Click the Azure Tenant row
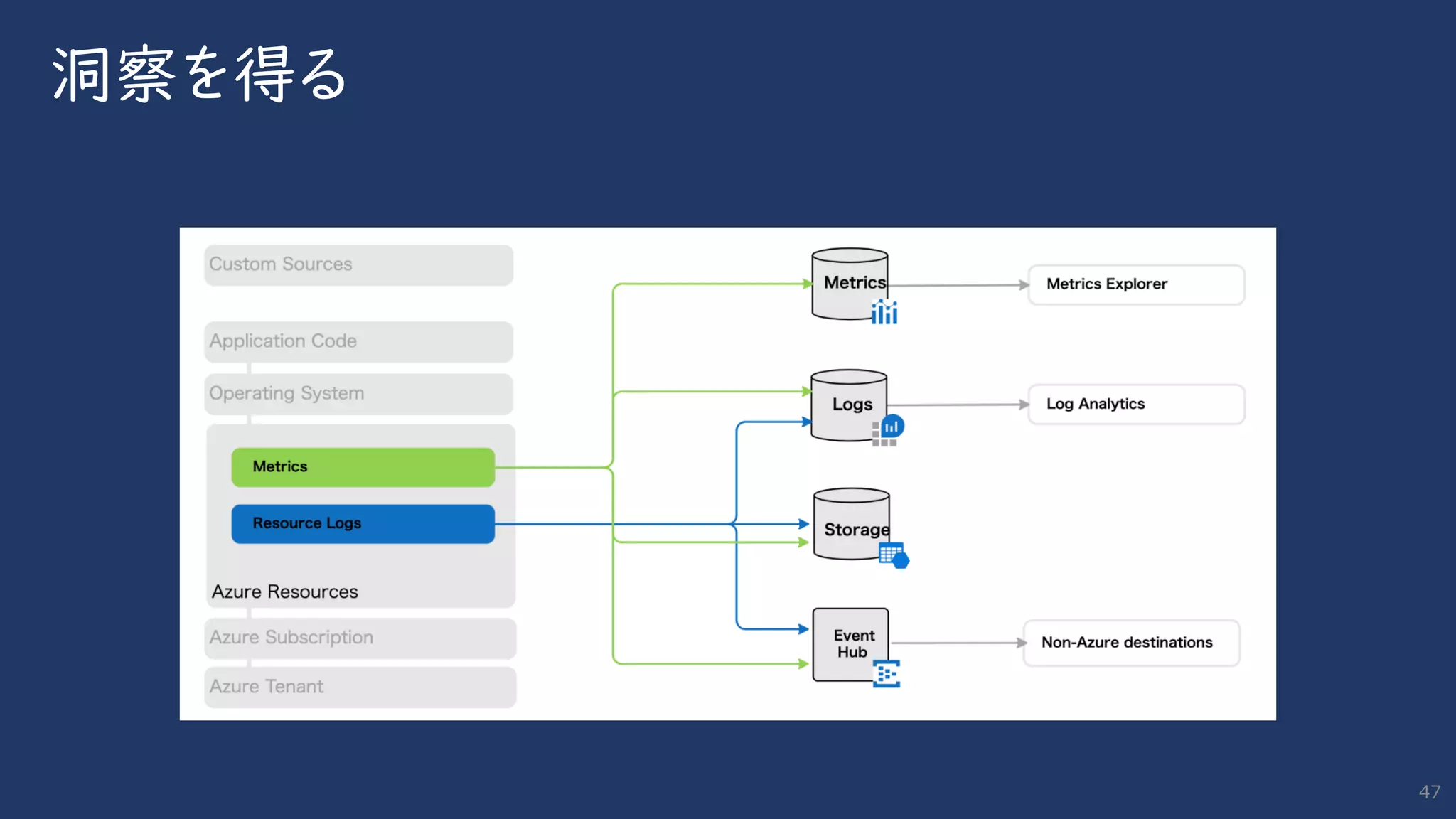This screenshot has width=1456, height=819. (x=360, y=687)
